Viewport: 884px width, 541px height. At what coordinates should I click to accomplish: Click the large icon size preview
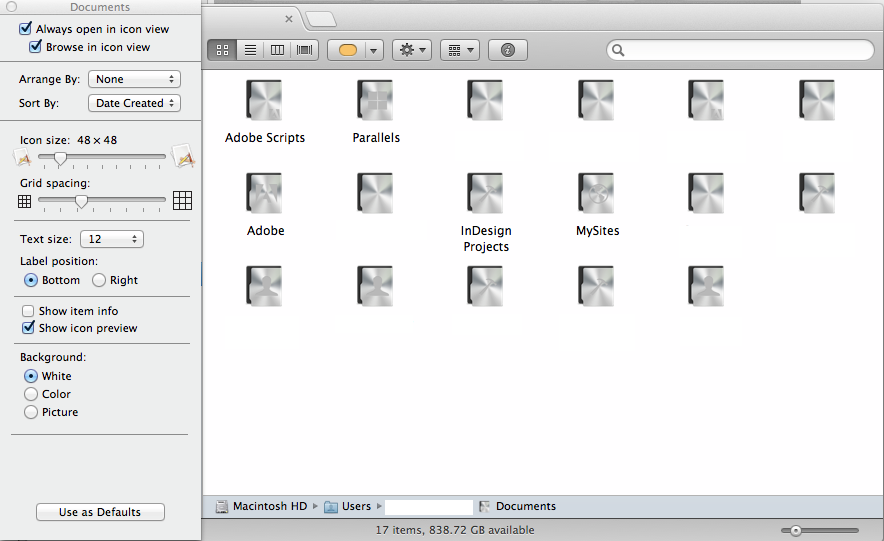point(183,157)
